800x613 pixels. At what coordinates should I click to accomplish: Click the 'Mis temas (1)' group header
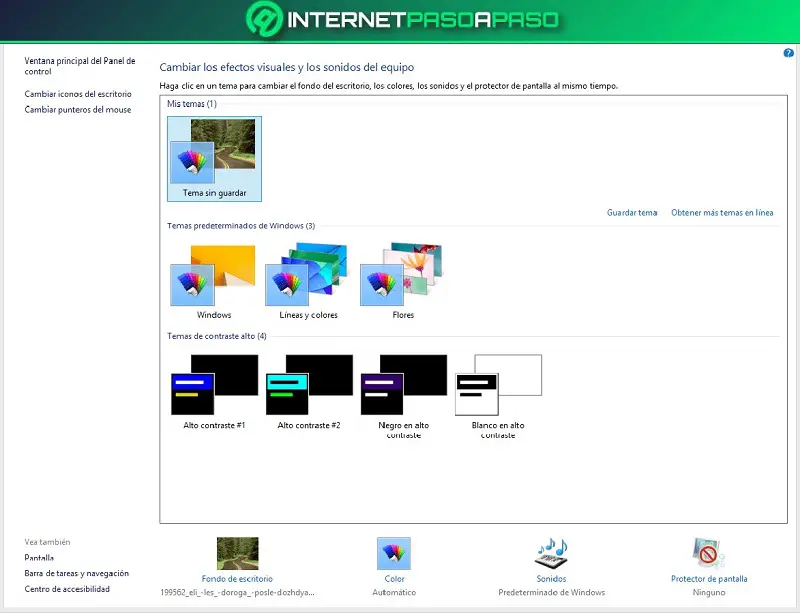pyautogui.click(x=192, y=104)
